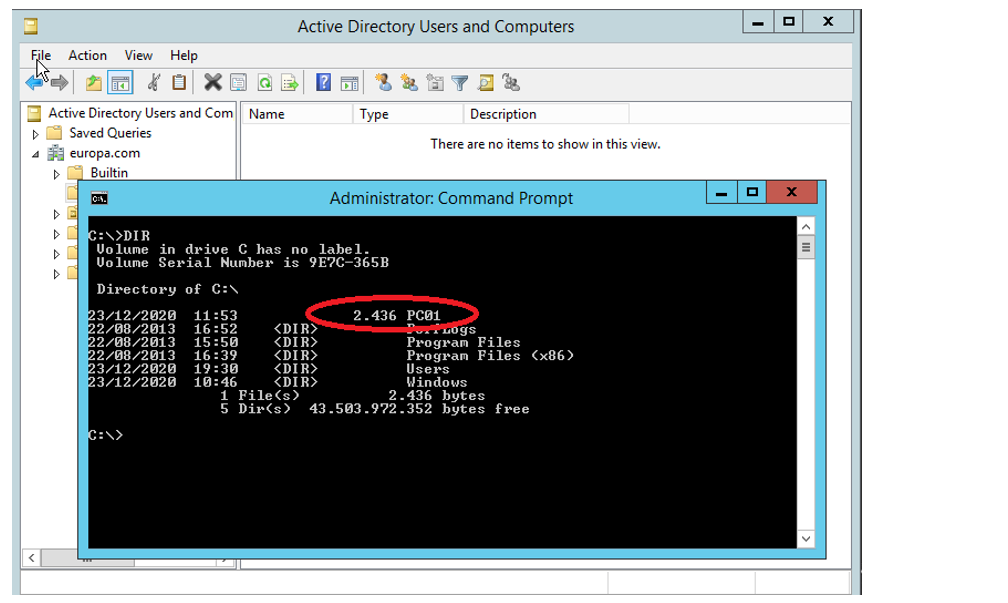Click the Command Prompt scrollbar thumb
The height and width of the screenshot is (603, 1008).
coord(806,248)
